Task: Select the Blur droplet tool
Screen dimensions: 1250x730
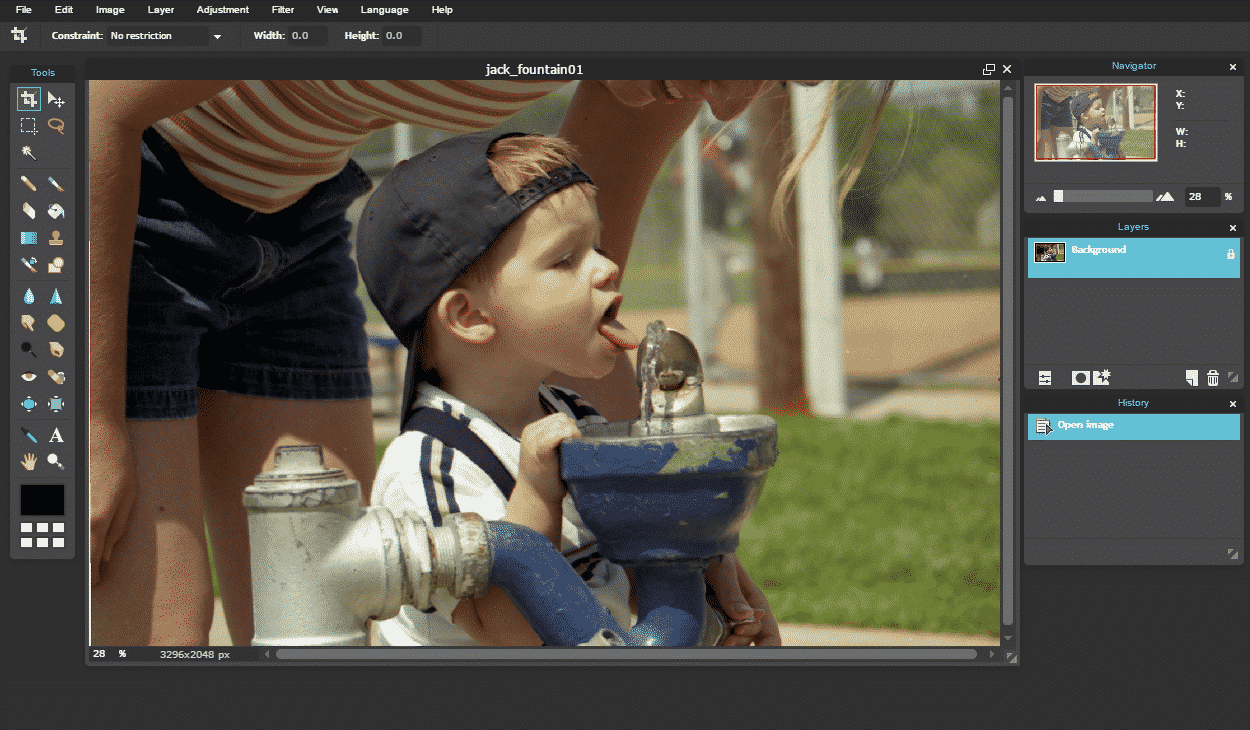Action: [x=29, y=296]
